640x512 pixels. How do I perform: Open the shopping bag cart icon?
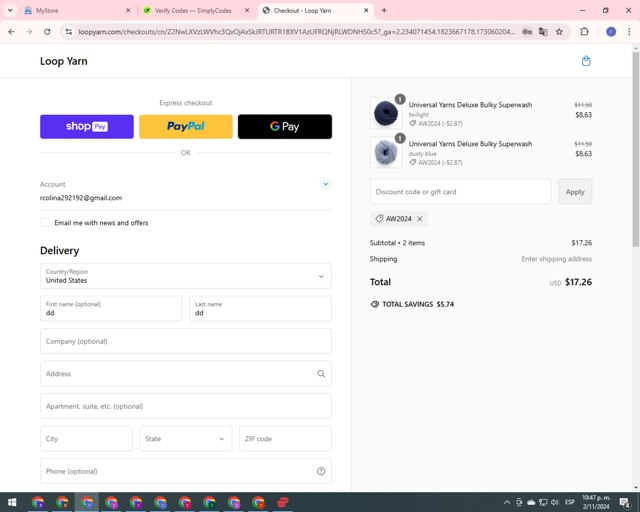tap(586, 61)
